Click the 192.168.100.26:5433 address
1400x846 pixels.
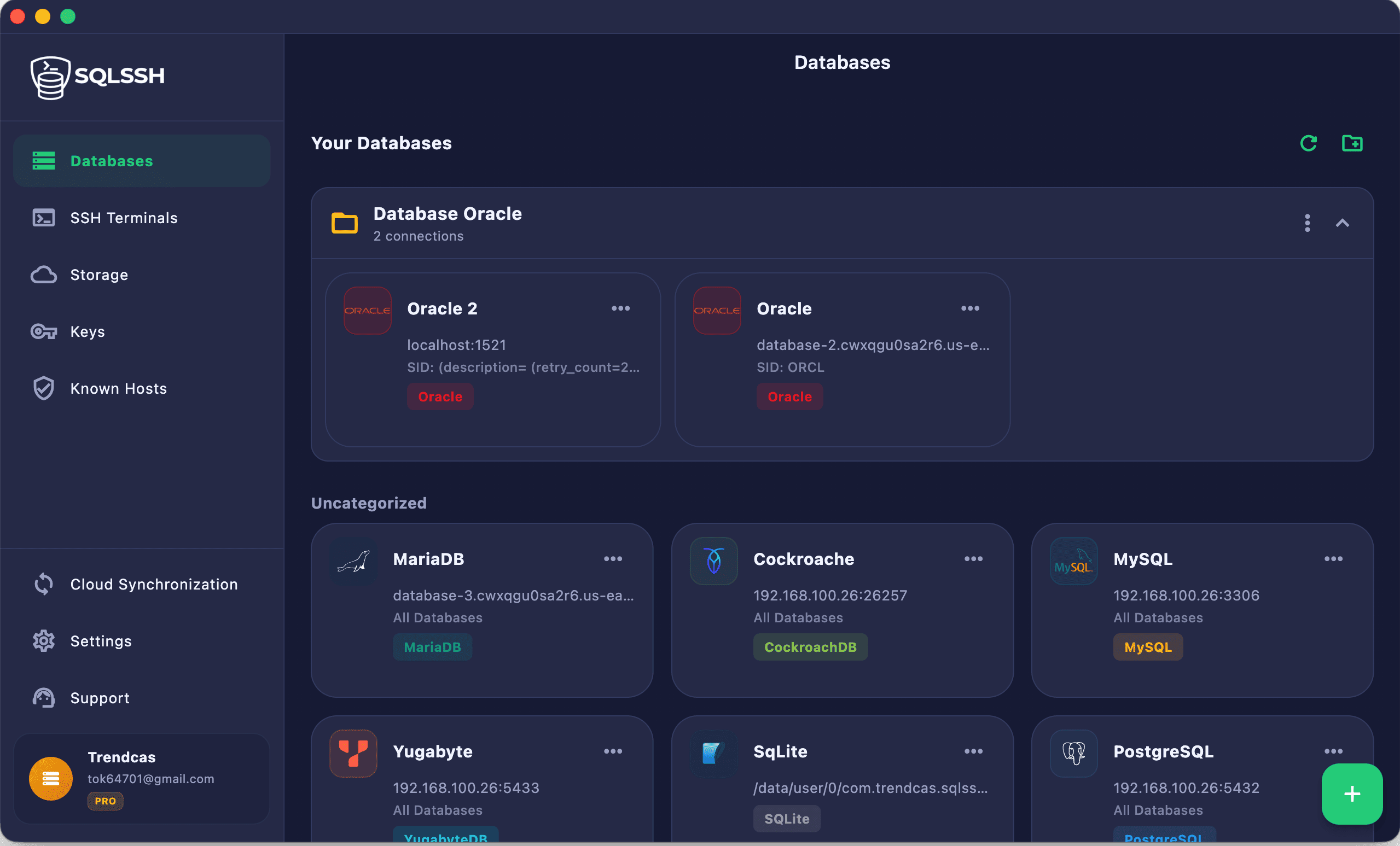[466, 787]
